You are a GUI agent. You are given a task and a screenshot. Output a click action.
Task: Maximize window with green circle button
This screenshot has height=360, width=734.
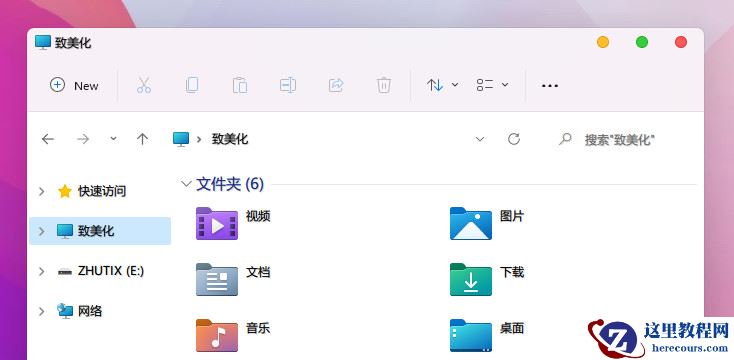pyautogui.click(x=642, y=42)
